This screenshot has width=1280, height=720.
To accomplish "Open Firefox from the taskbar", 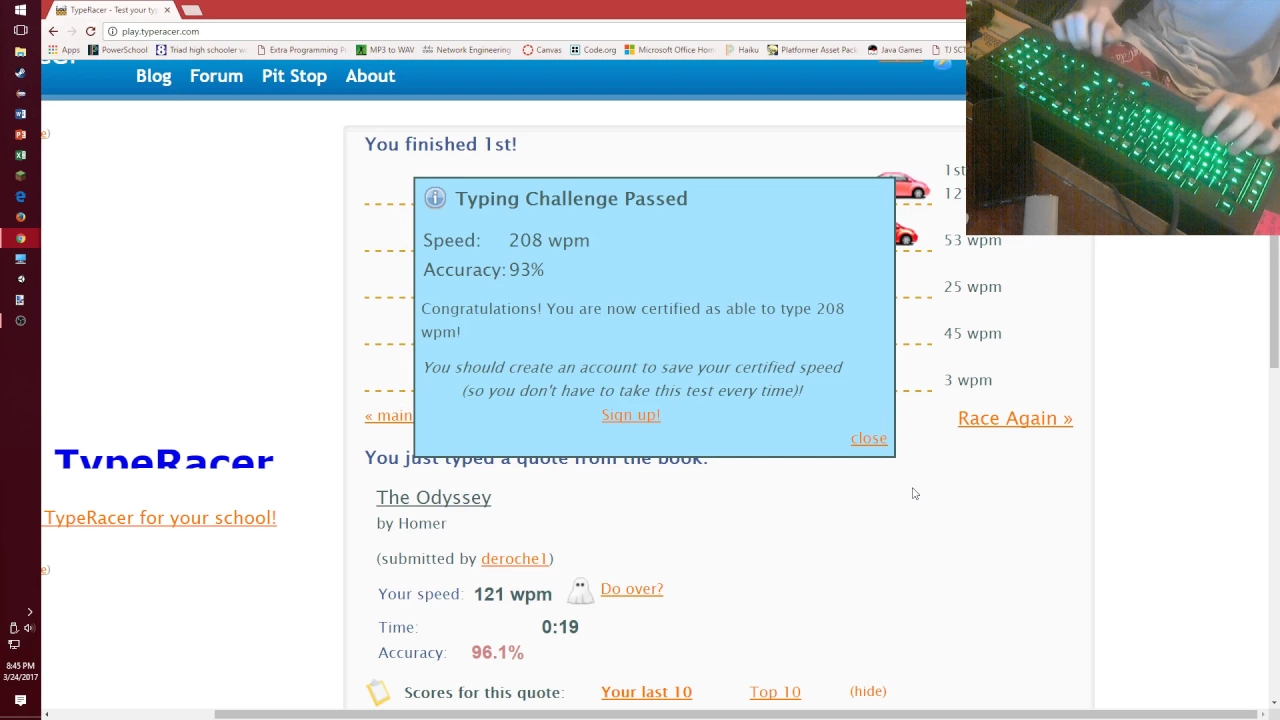I will click(x=20, y=217).
